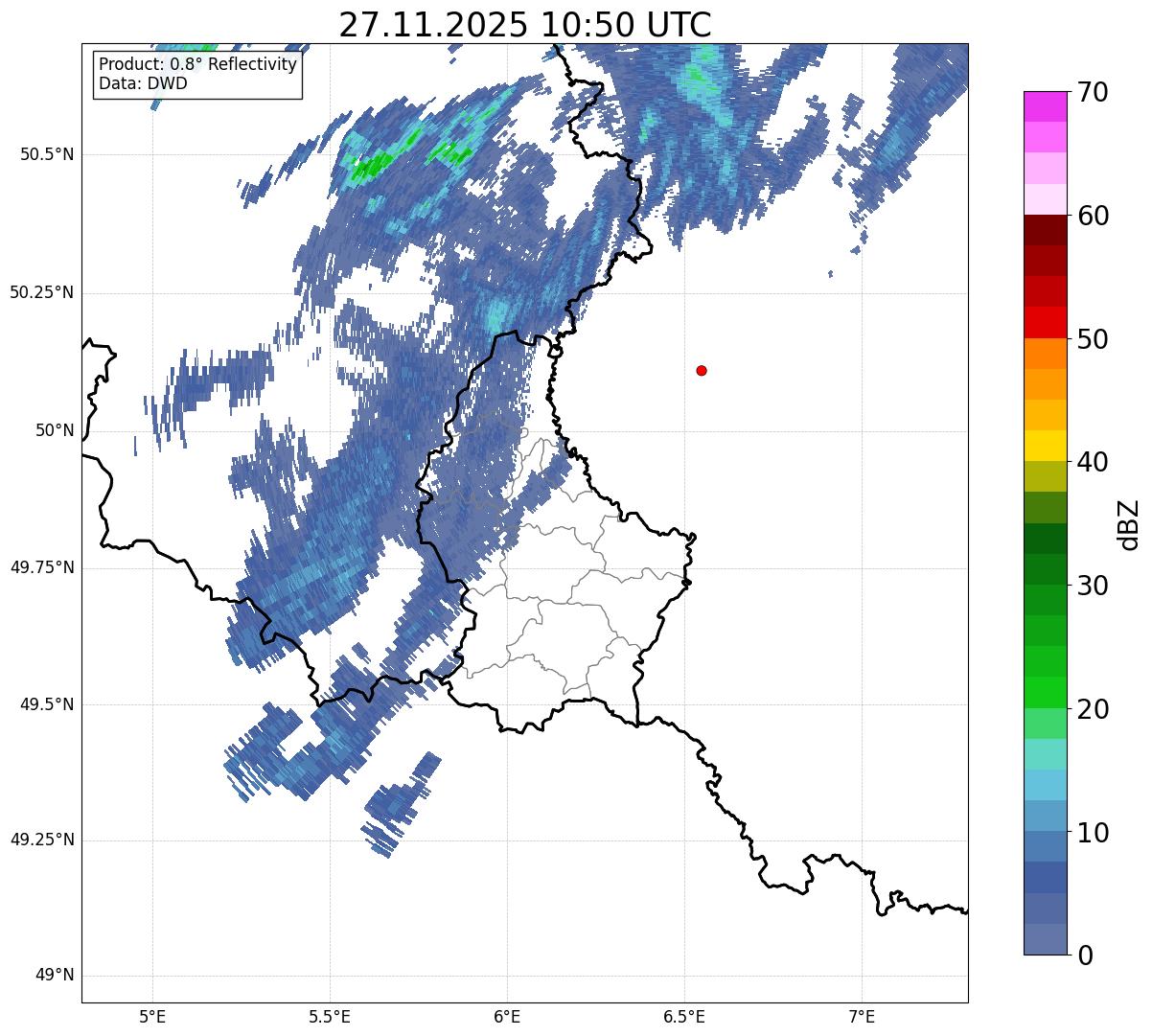Click the longitude label 7°E

[x=862, y=1016]
